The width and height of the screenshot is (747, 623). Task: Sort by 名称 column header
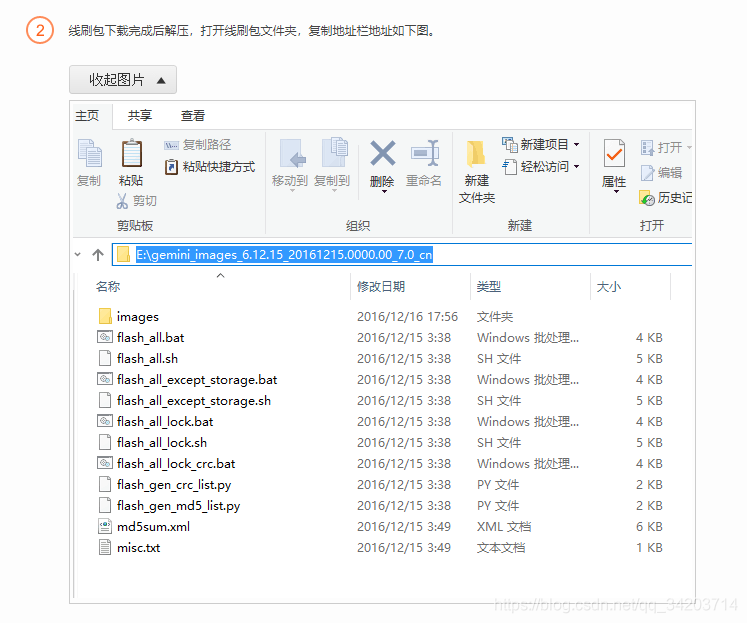tap(108, 286)
